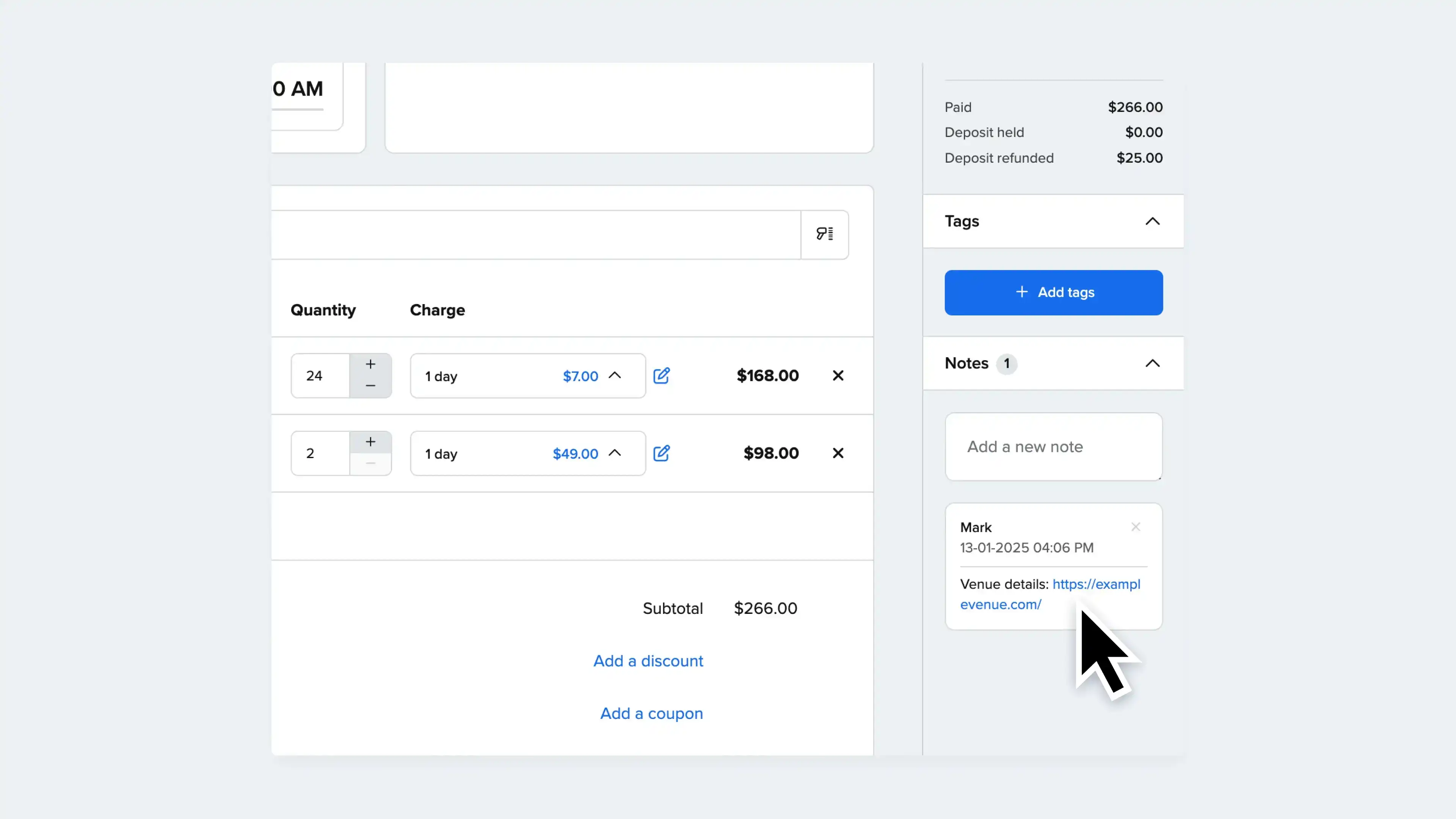Viewport: 1456px width, 819px height.
Task: Collapse the Notes section
Action: click(1153, 364)
